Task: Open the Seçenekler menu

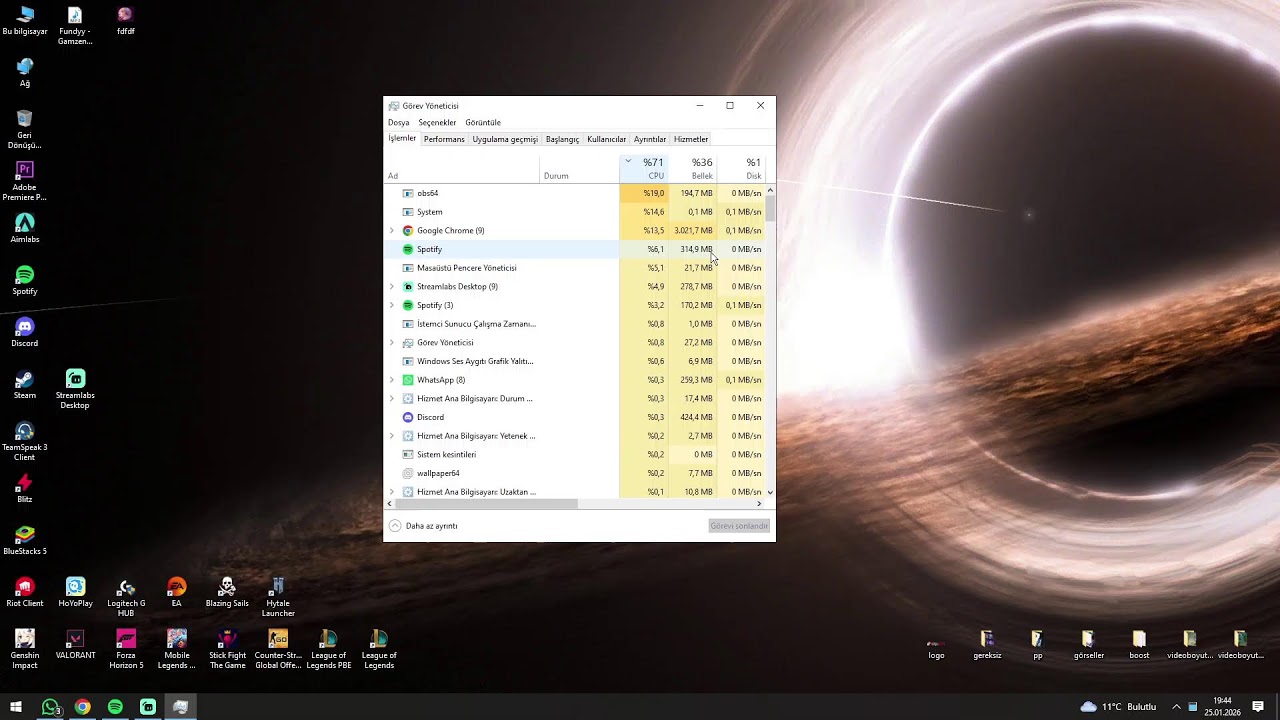Action: [437, 123]
